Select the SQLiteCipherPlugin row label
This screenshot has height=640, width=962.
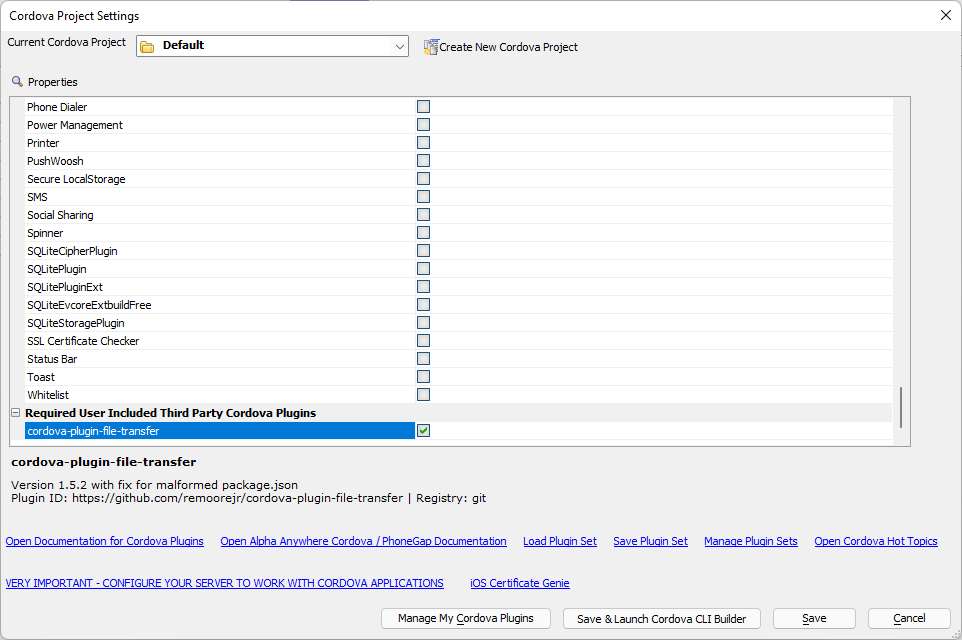tap(72, 251)
